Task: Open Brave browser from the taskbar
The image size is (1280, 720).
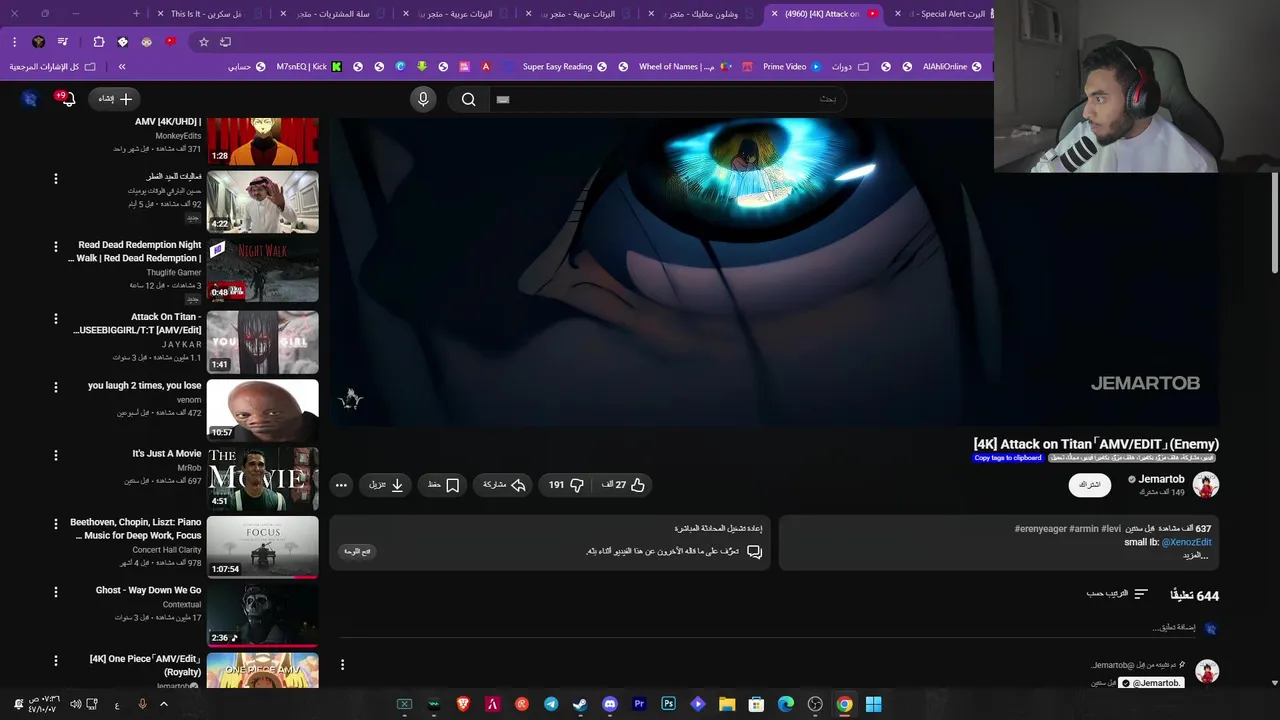Action: point(463,704)
